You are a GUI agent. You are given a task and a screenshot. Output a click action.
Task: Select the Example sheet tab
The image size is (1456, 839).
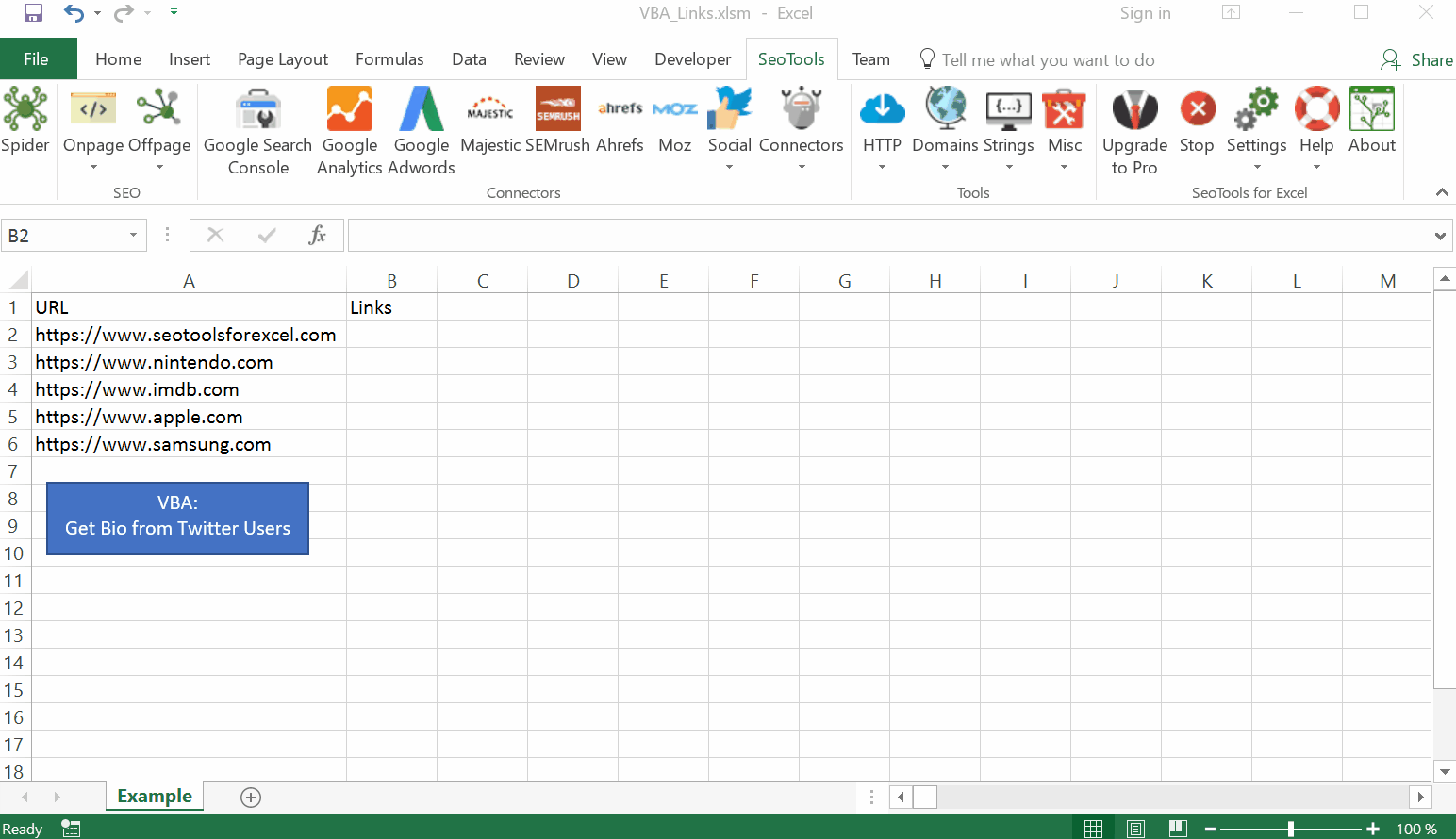pos(155,797)
